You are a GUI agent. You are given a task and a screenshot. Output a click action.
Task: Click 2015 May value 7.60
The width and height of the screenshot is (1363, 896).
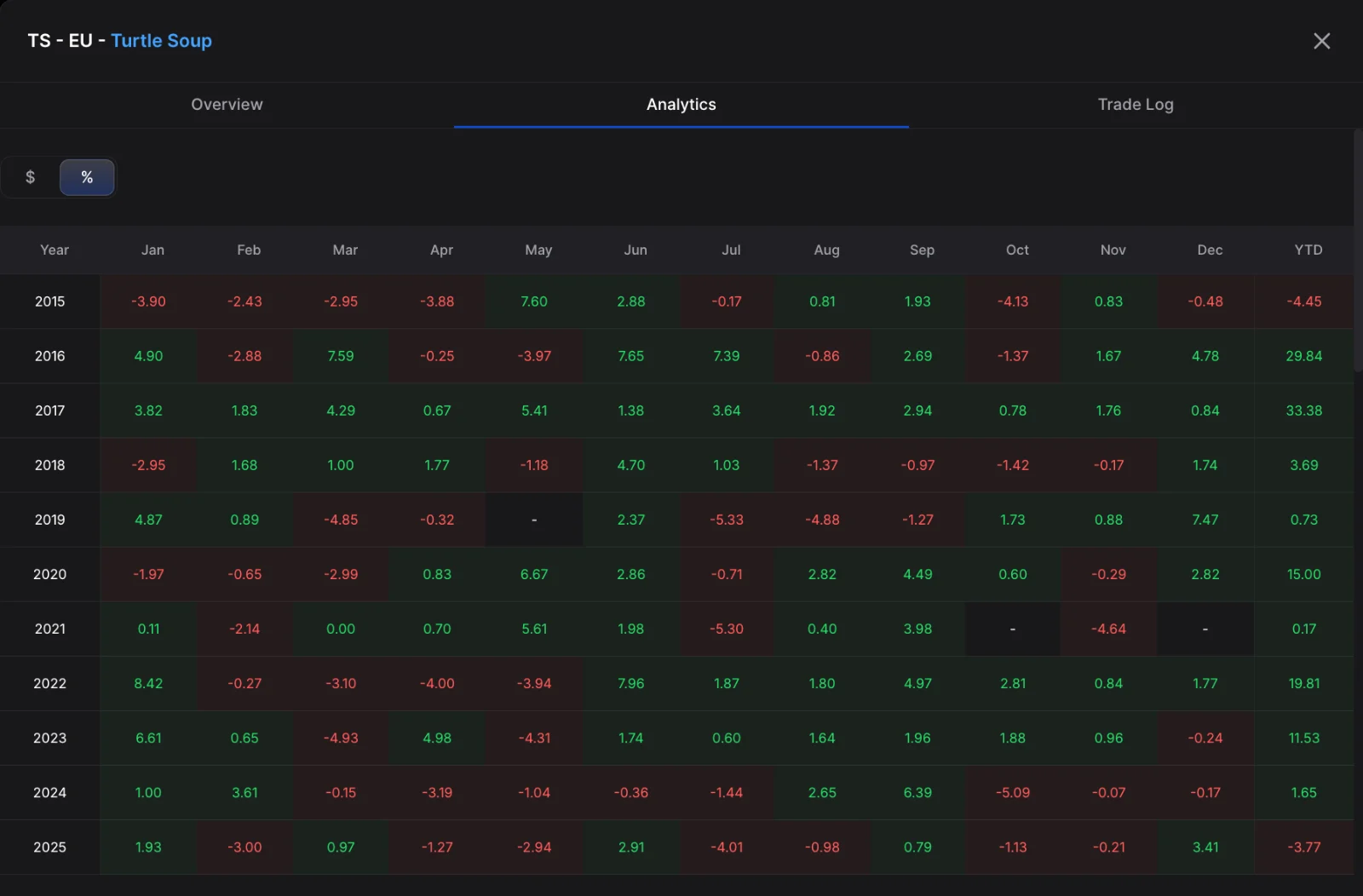pyautogui.click(x=534, y=302)
